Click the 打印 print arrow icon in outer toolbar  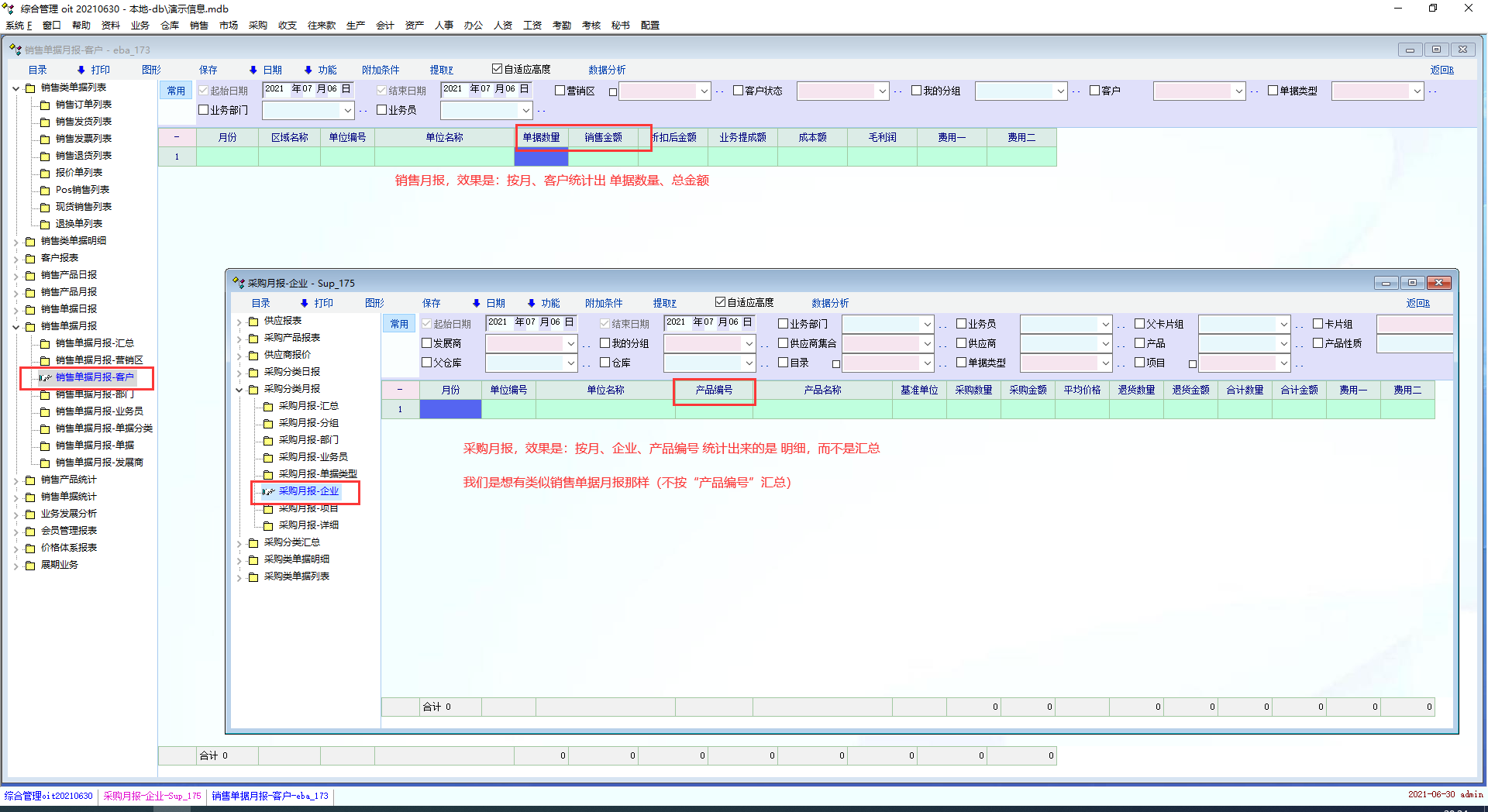pos(81,70)
